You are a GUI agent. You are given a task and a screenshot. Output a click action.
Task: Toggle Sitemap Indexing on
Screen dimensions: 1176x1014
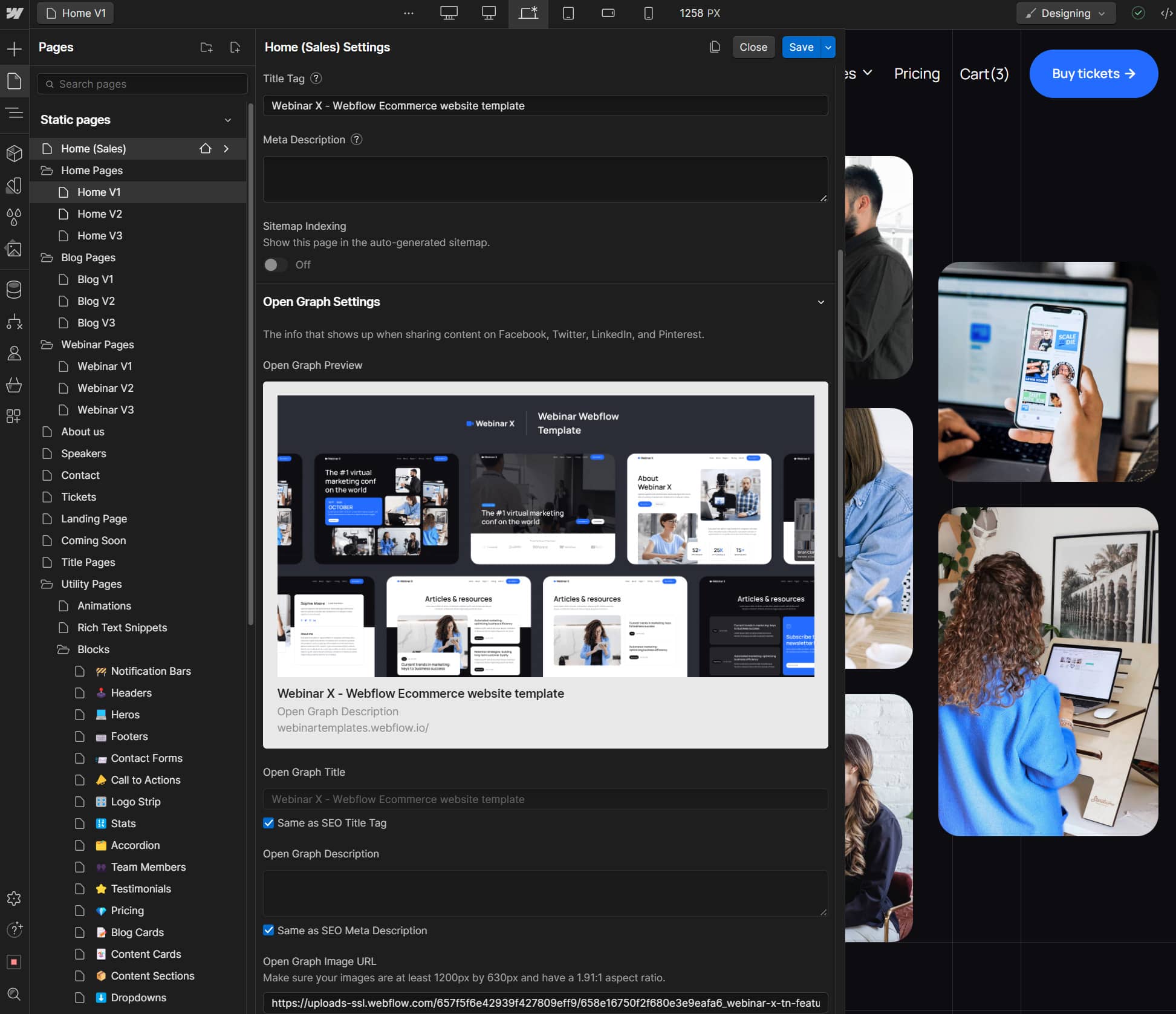275,264
